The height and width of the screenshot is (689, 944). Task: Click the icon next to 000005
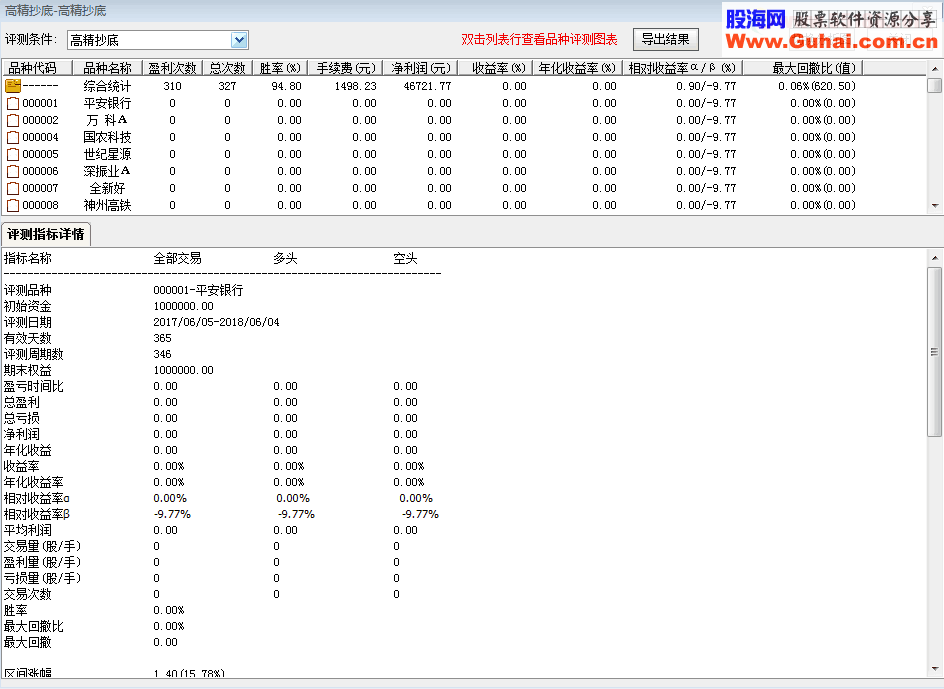13,155
